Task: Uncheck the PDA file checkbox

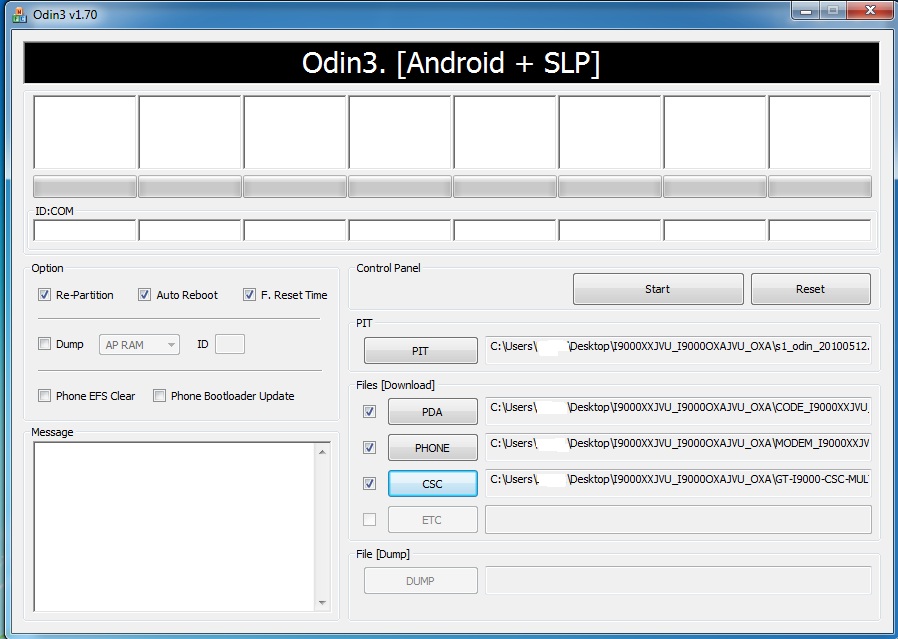Action: pos(369,412)
